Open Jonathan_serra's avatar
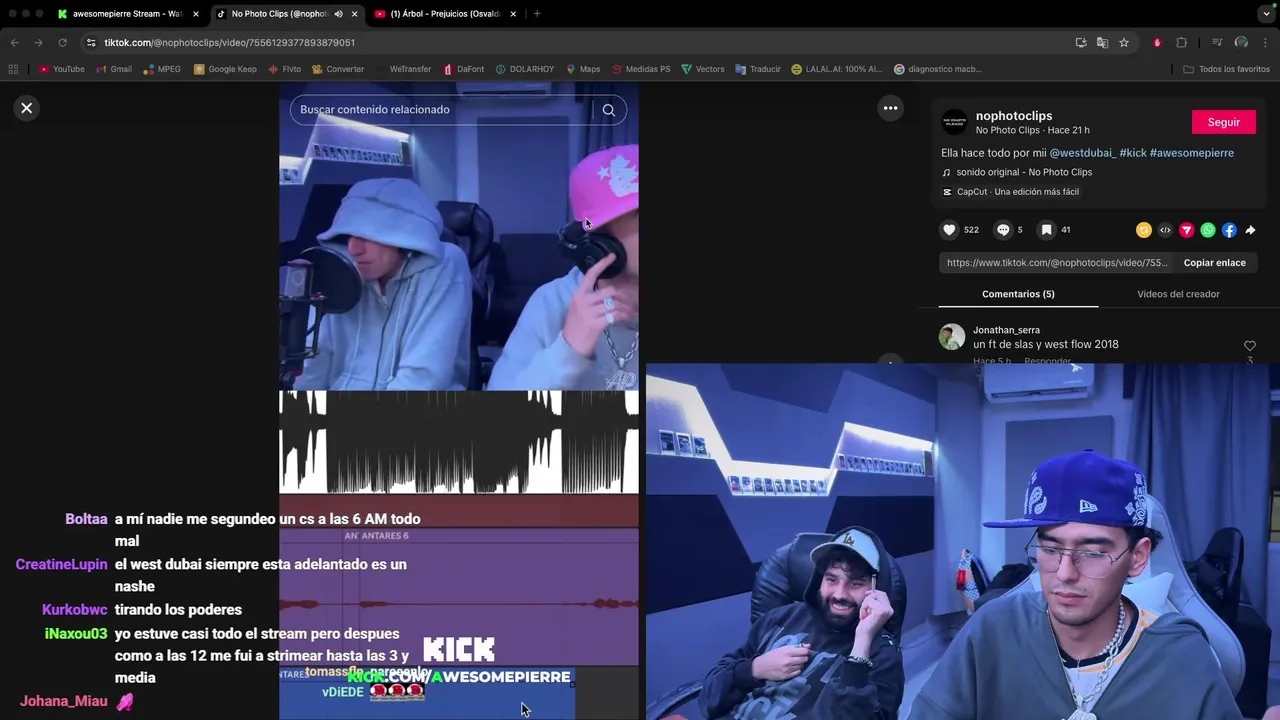Image resolution: width=1280 pixels, height=720 pixels. click(952, 337)
